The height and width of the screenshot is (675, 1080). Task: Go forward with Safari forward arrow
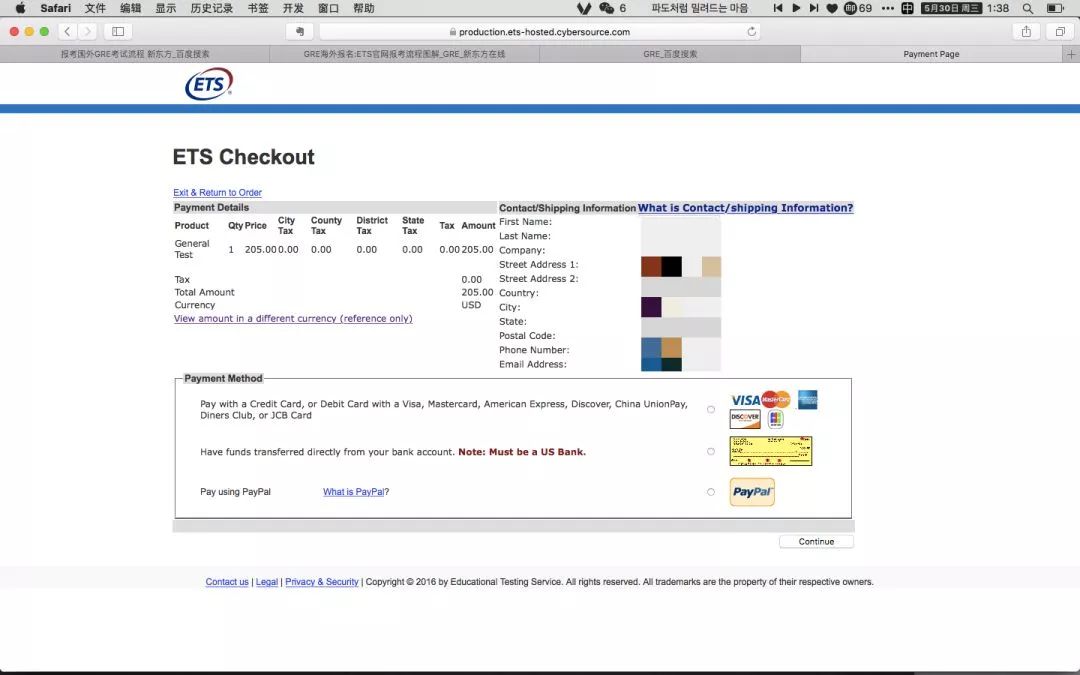coord(87,32)
